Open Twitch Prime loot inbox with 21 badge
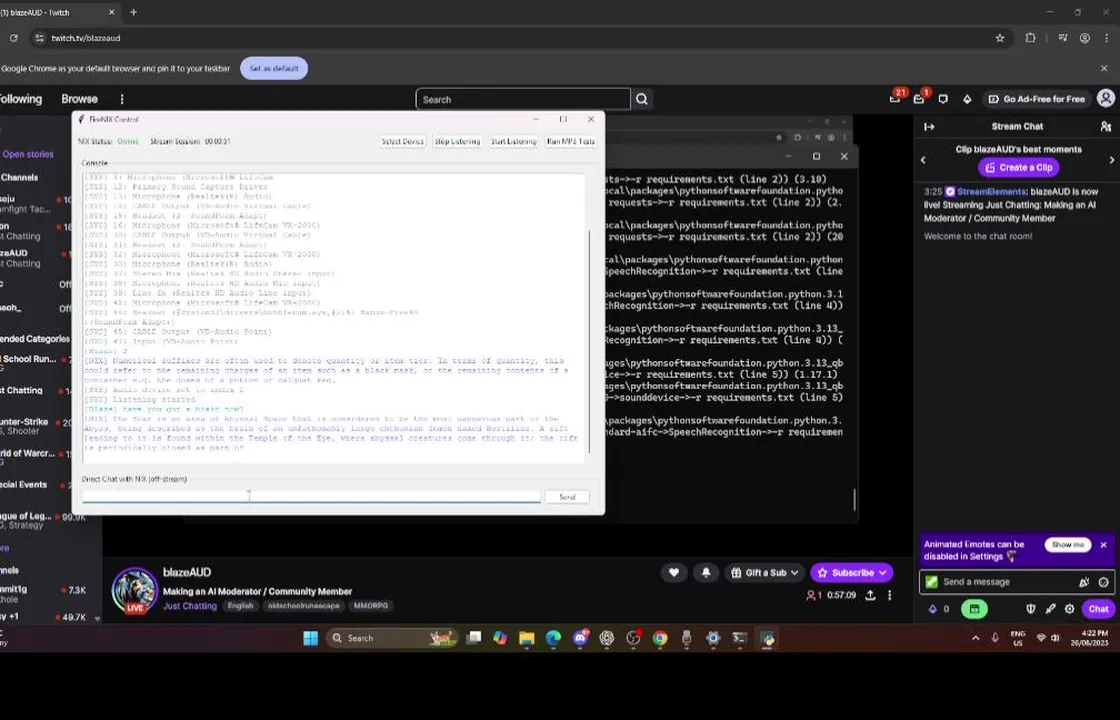 click(x=895, y=99)
